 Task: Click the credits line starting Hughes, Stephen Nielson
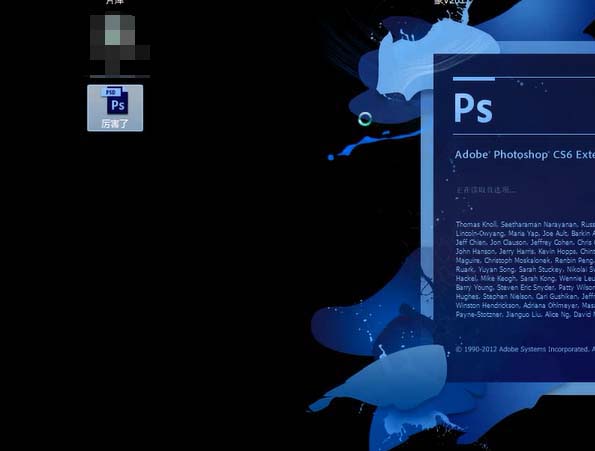coord(525,296)
